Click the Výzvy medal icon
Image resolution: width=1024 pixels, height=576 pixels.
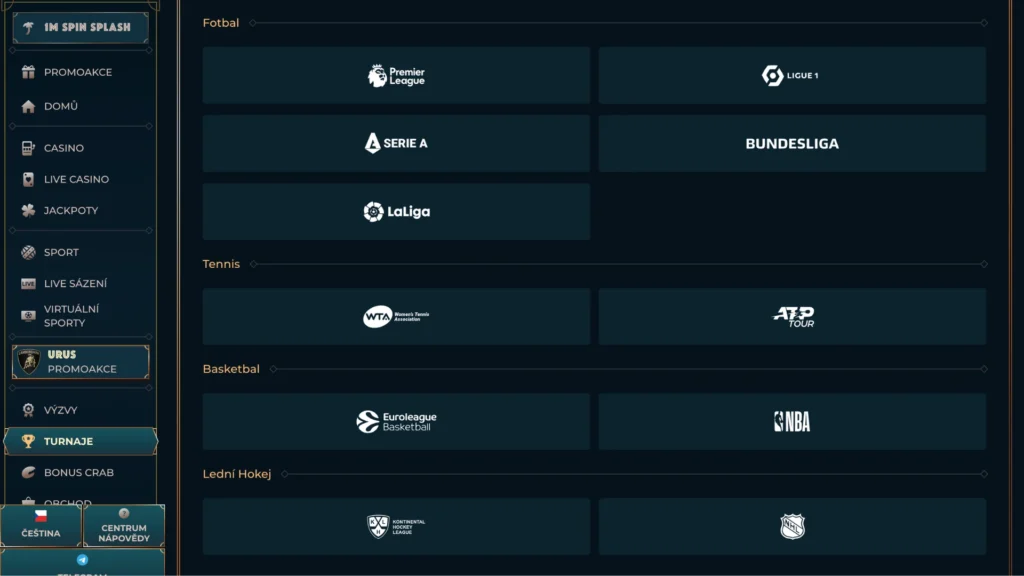[28, 410]
